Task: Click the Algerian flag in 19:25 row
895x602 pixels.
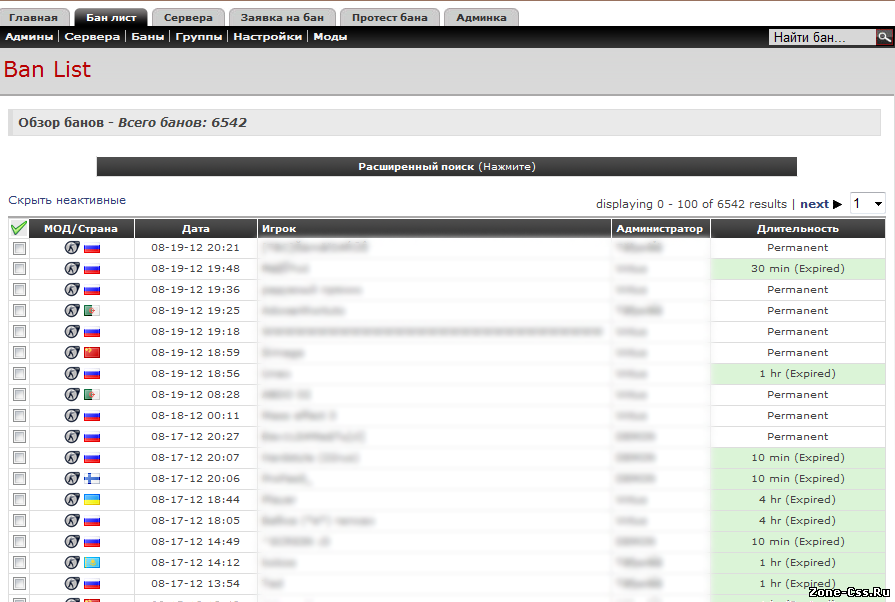Action: [x=92, y=311]
